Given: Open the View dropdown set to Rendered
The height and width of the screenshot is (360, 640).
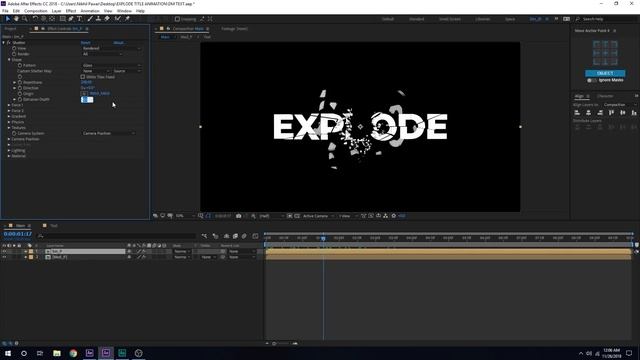Looking at the screenshot, I should point(111,48).
